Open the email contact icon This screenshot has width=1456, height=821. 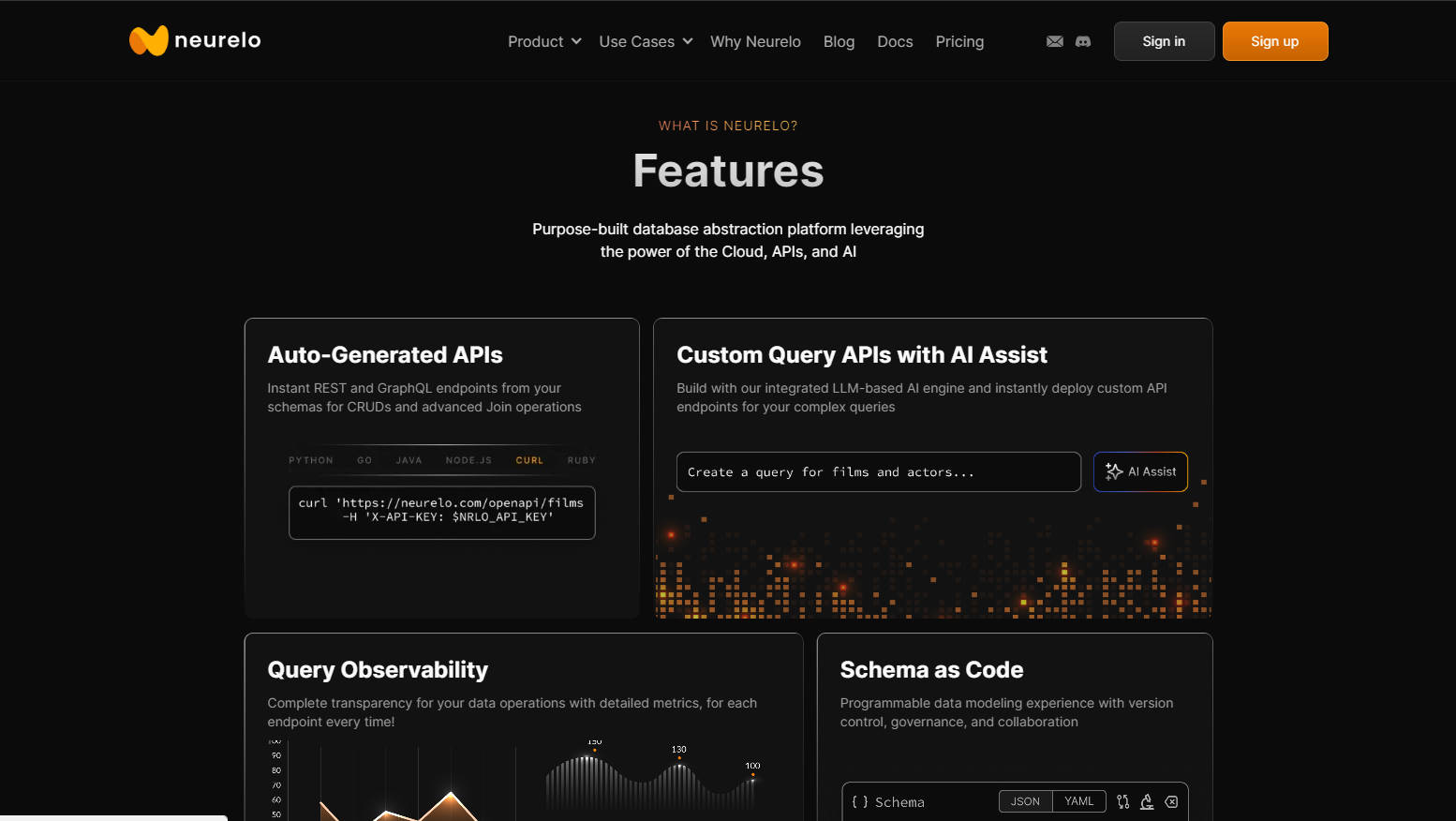1054,41
